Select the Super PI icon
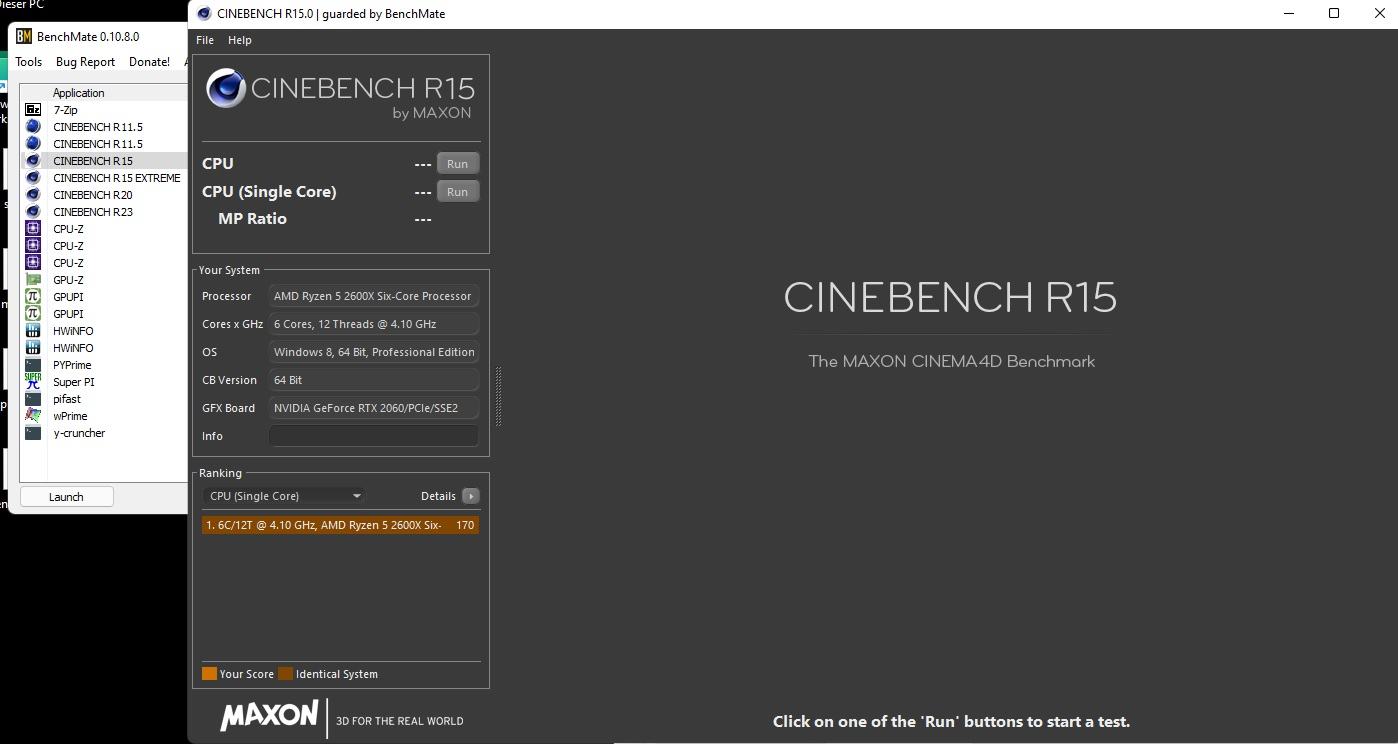This screenshot has width=1398, height=744. pyautogui.click(x=33, y=382)
